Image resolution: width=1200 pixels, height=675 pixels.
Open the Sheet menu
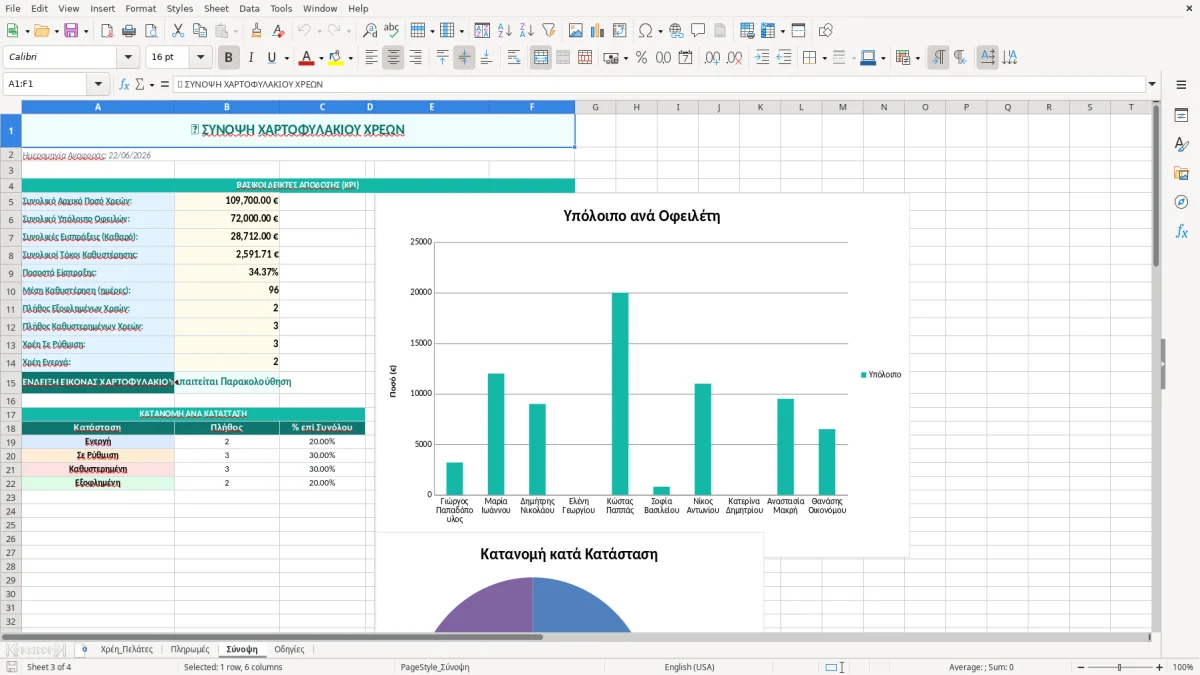click(216, 8)
